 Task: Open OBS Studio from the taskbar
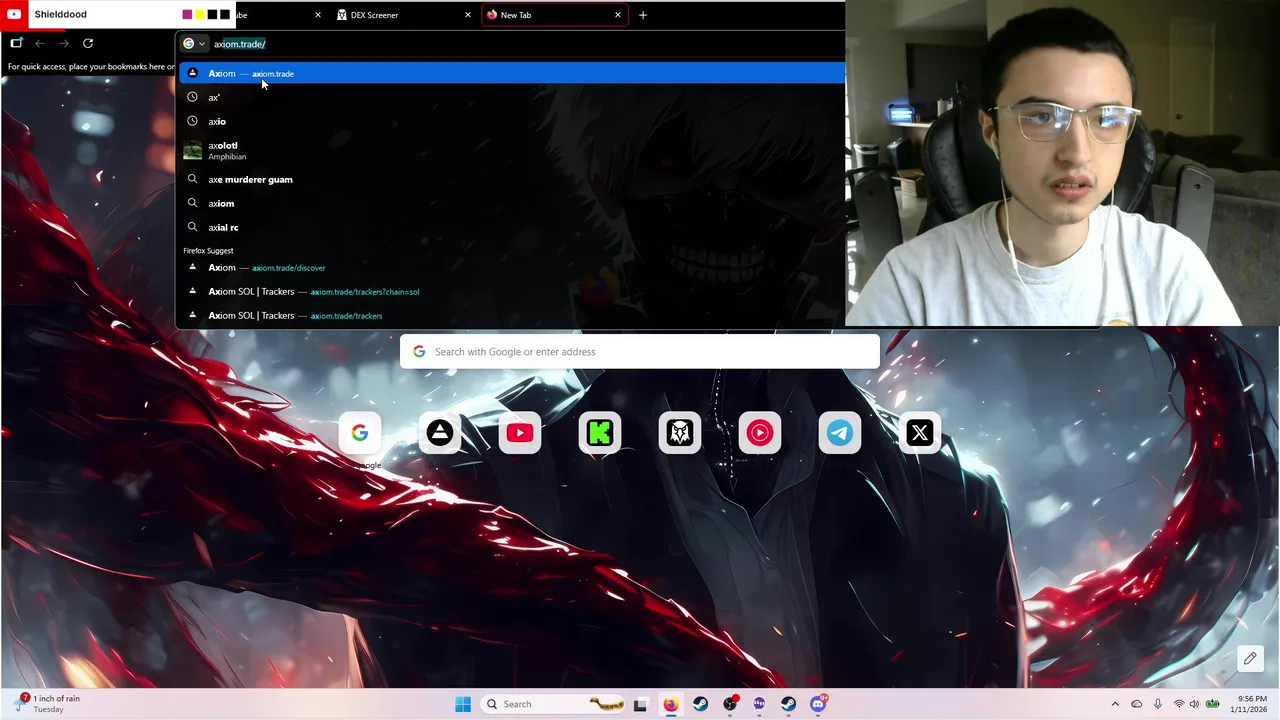click(730, 704)
